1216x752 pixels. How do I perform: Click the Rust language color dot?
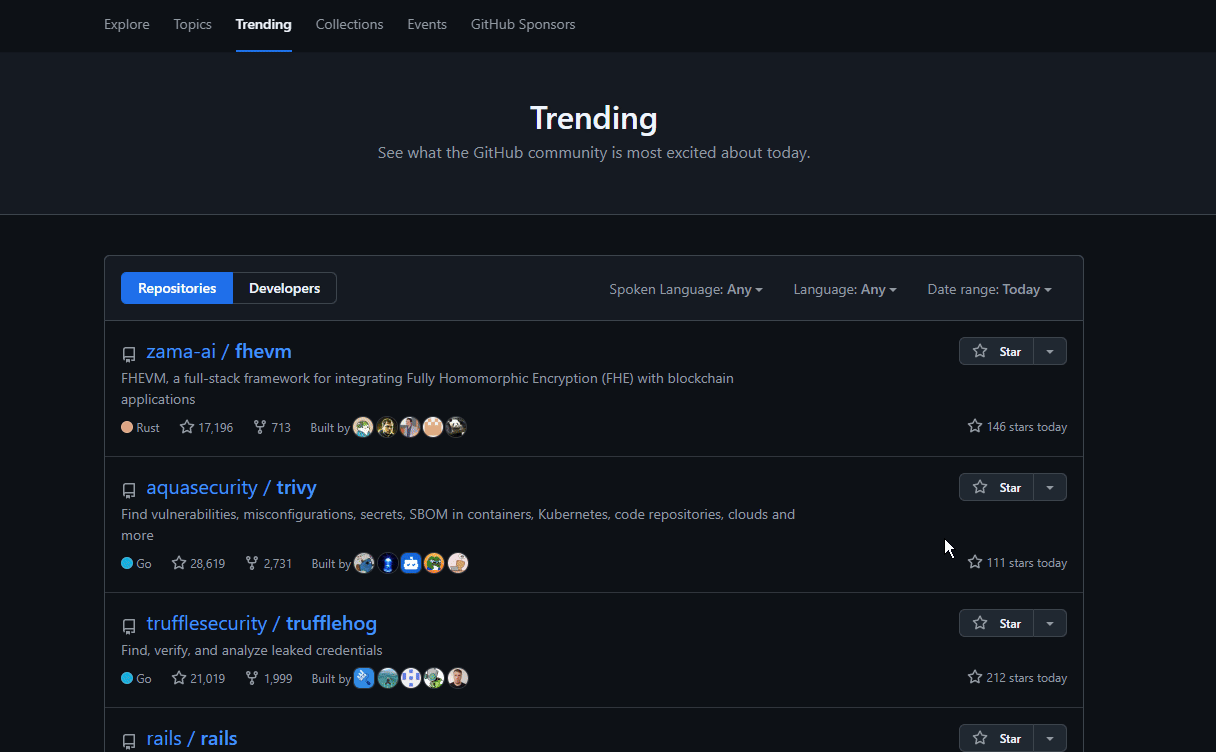(x=127, y=427)
